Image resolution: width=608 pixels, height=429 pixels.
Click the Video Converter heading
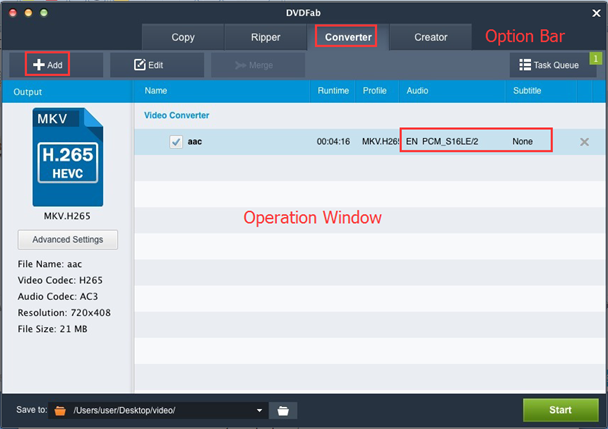point(176,115)
